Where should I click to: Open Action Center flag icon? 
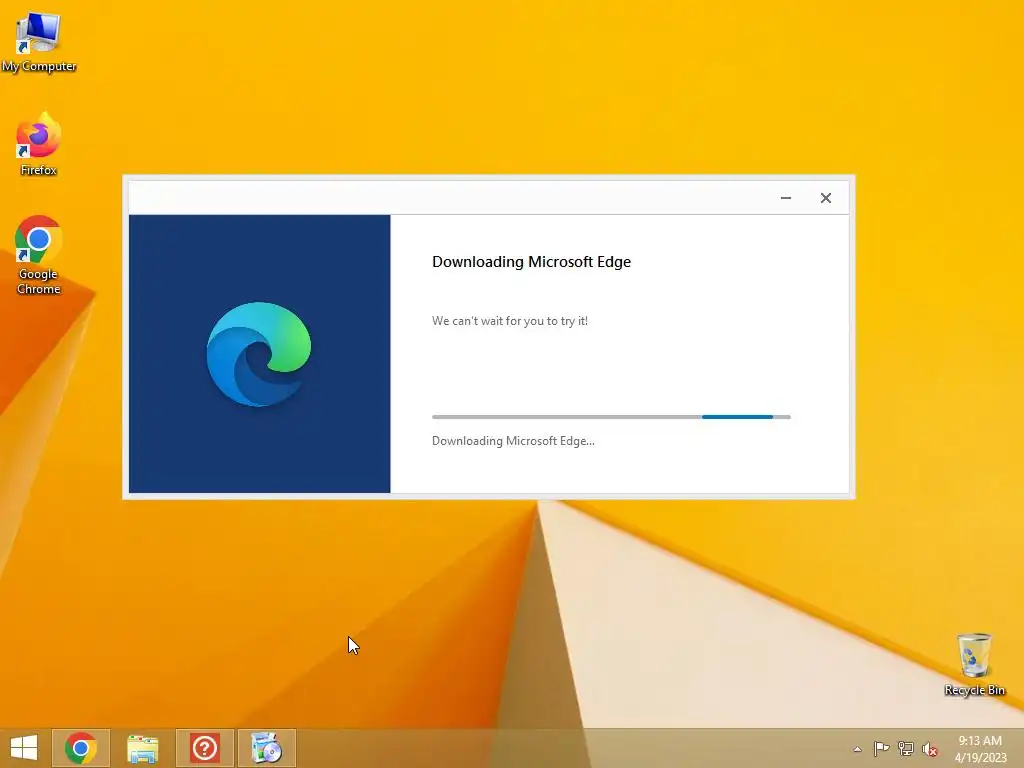click(881, 748)
